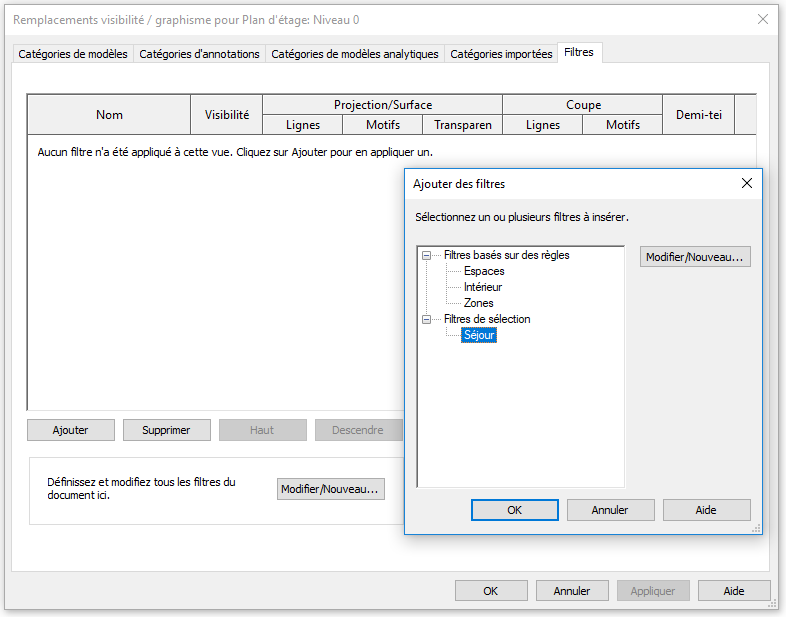Click OK in Ajouter des filtres dialog
The height and width of the screenshot is (617, 786).
pos(514,510)
